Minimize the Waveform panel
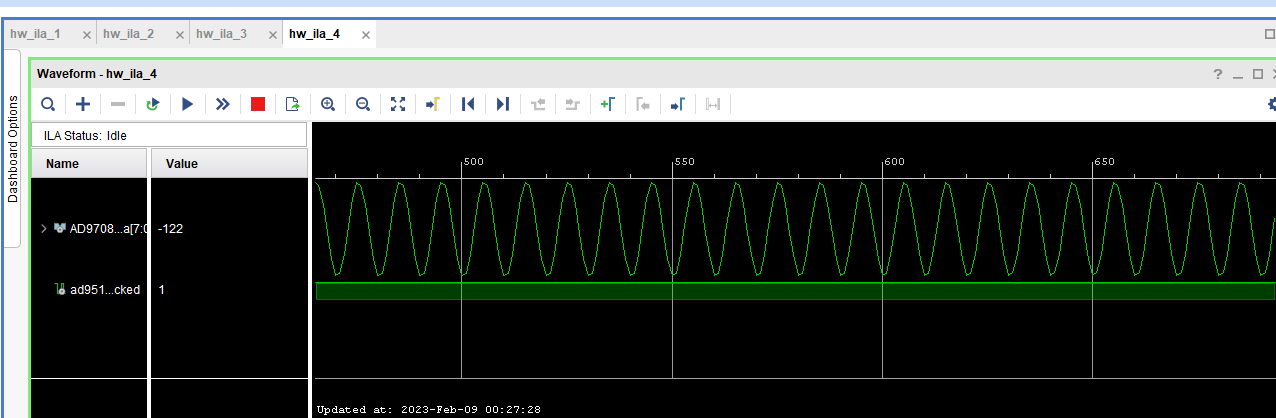Screen dimensions: 1276x418 click(x=1238, y=75)
